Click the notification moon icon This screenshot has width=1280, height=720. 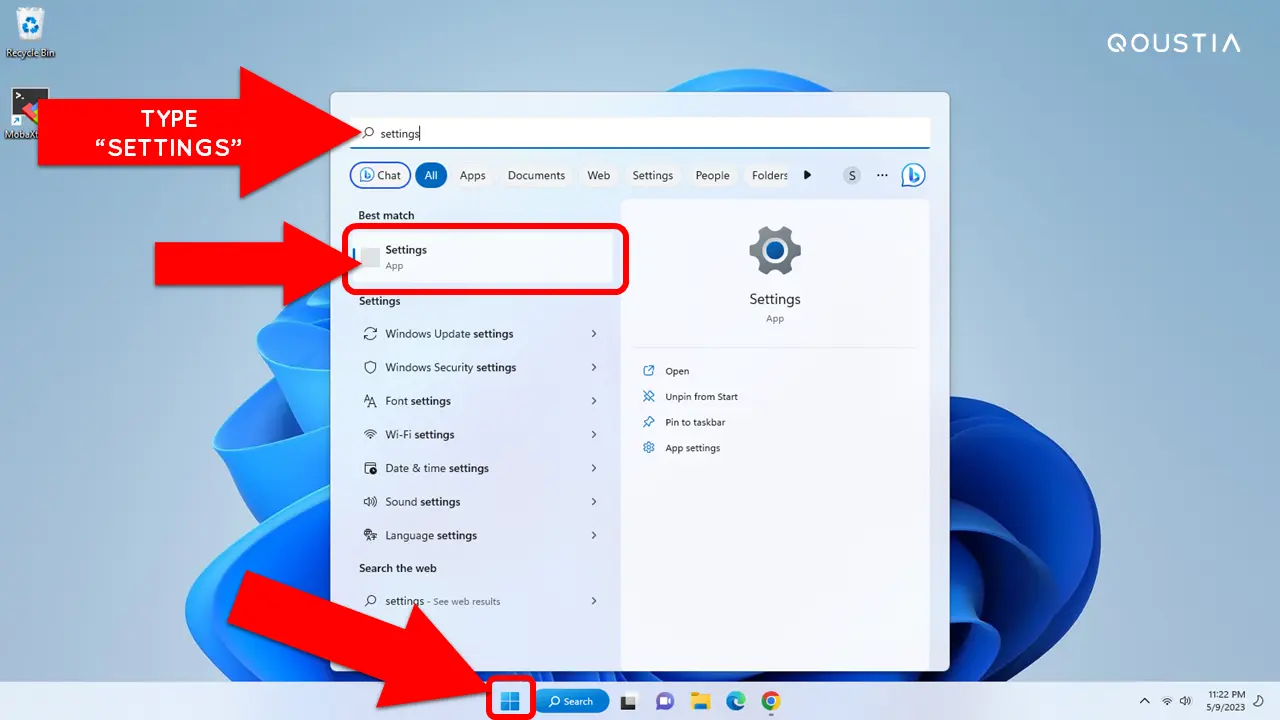coord(1258,701)
